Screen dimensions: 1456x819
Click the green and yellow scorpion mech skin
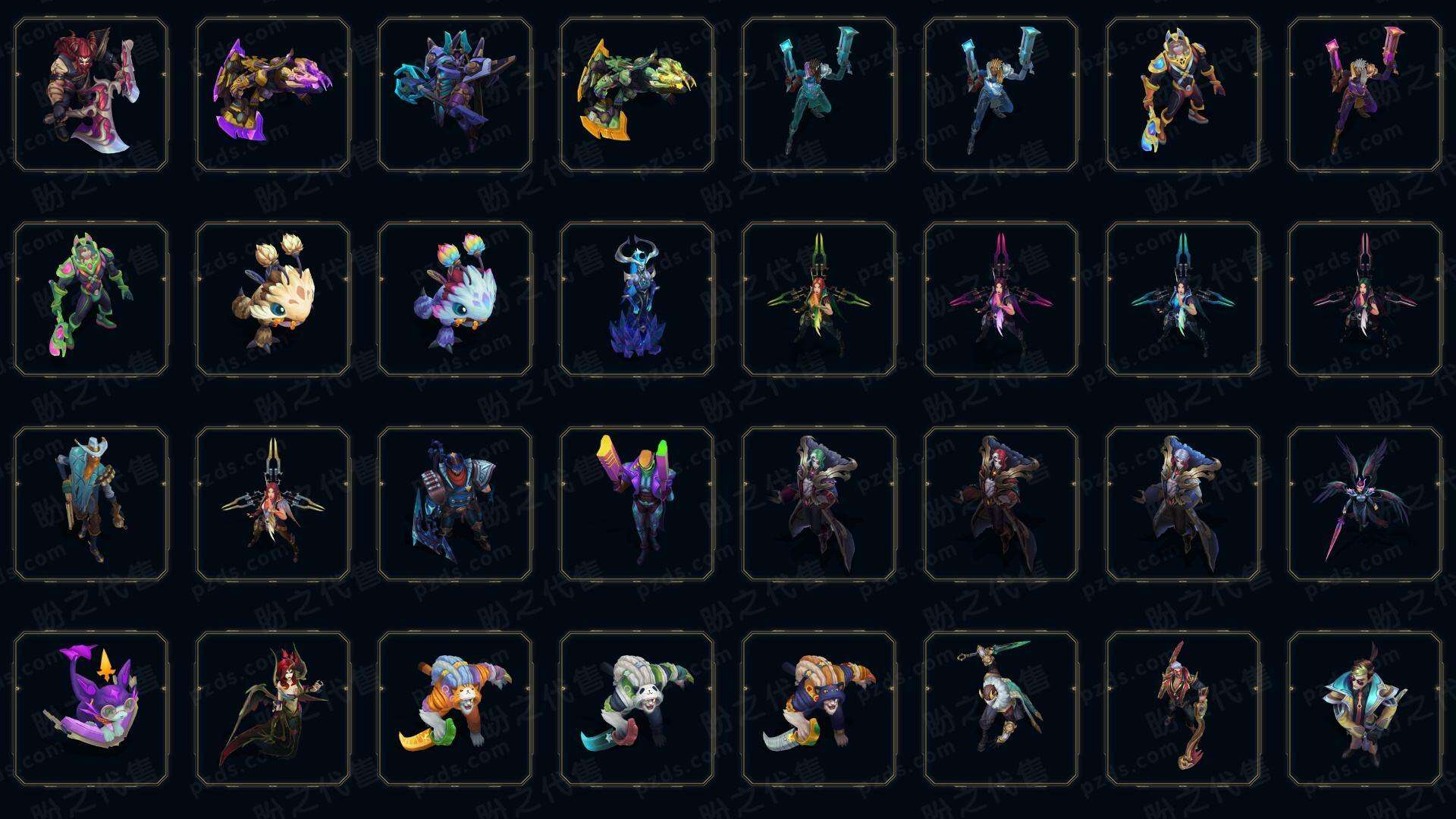(x=637, y=95)
